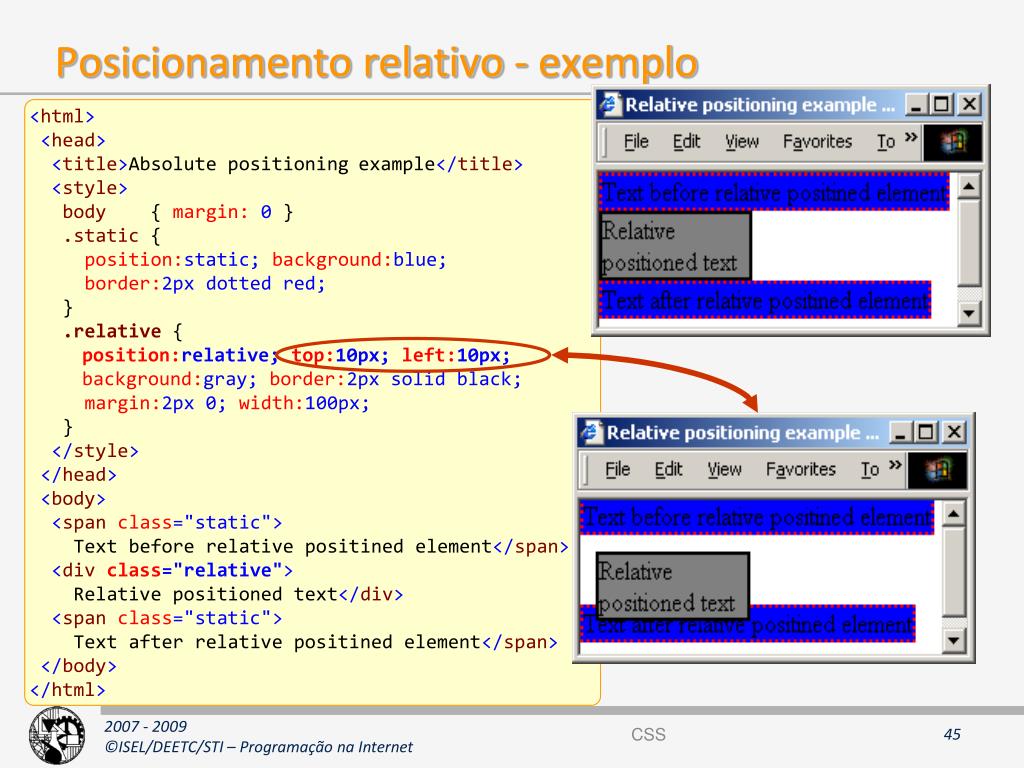Click 'Text after relative positined element' in upper window
Image resolution: width=1024 pixels, height=768 pixels.
[x=765, y=300]
